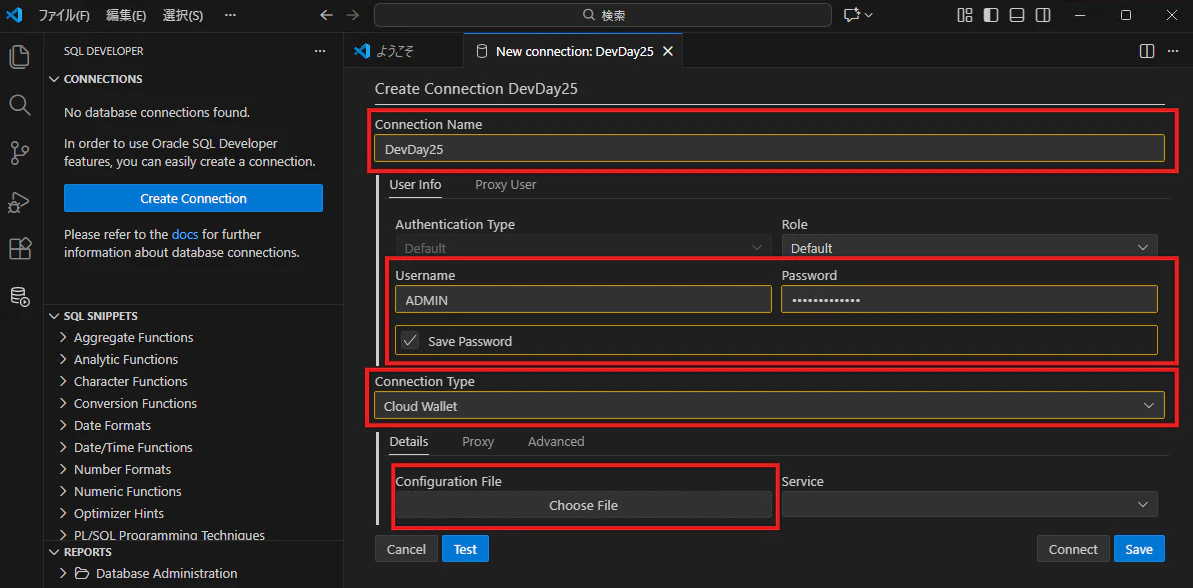This screenshot has height=588, width=1193.
Task: Toggle the secondary side bar icon
Action: (1044, 15)
